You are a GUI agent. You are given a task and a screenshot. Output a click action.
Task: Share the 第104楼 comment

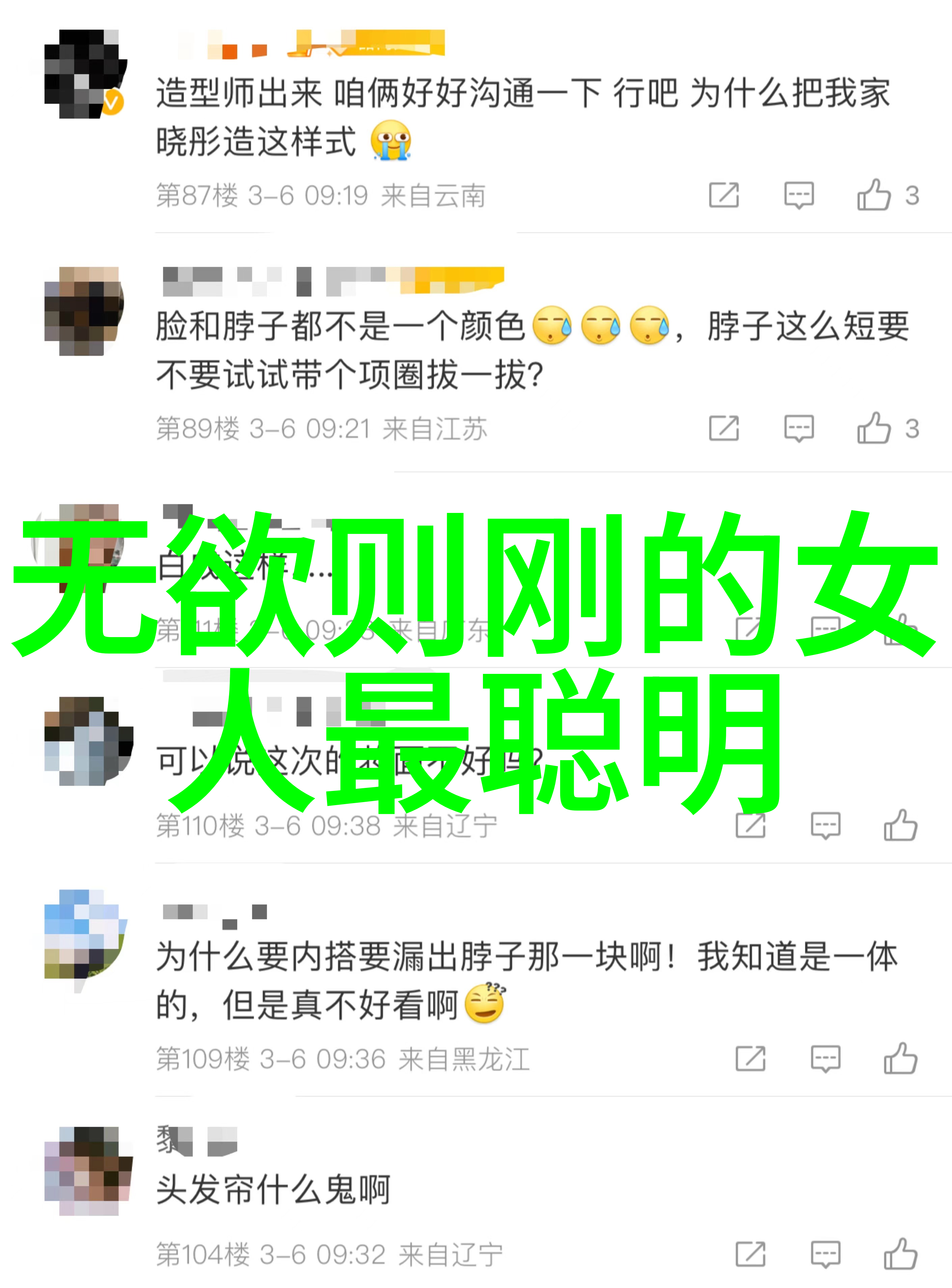tap(751, 1254)
